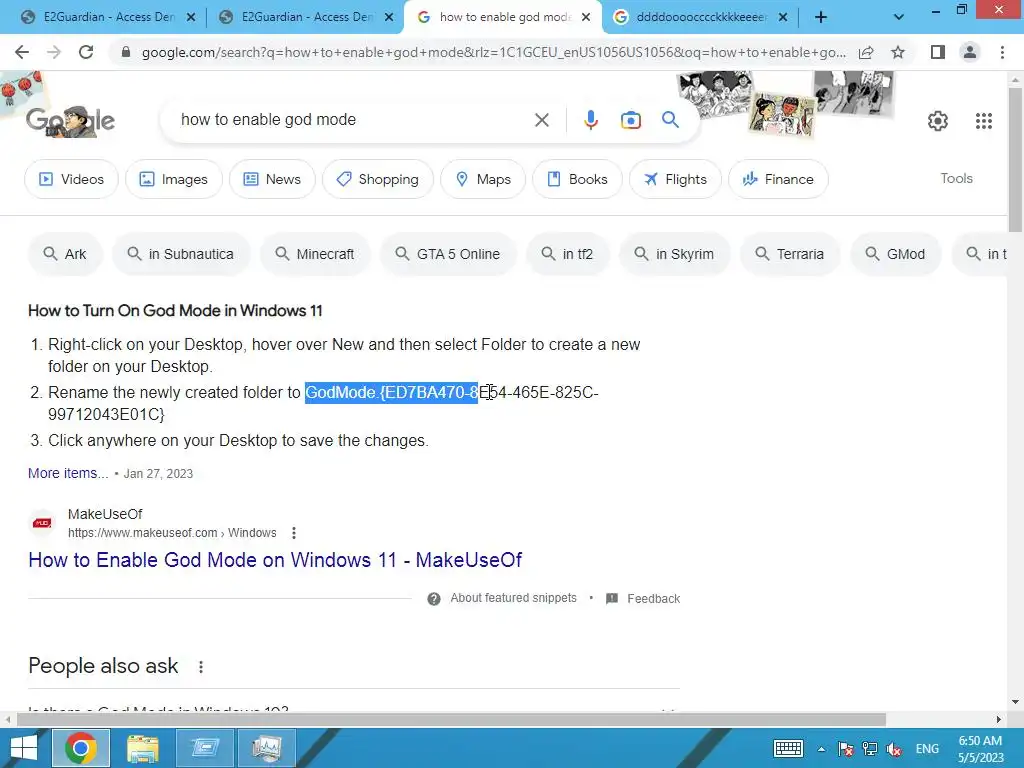
Task: Open More items link
Action: point(68,473)
